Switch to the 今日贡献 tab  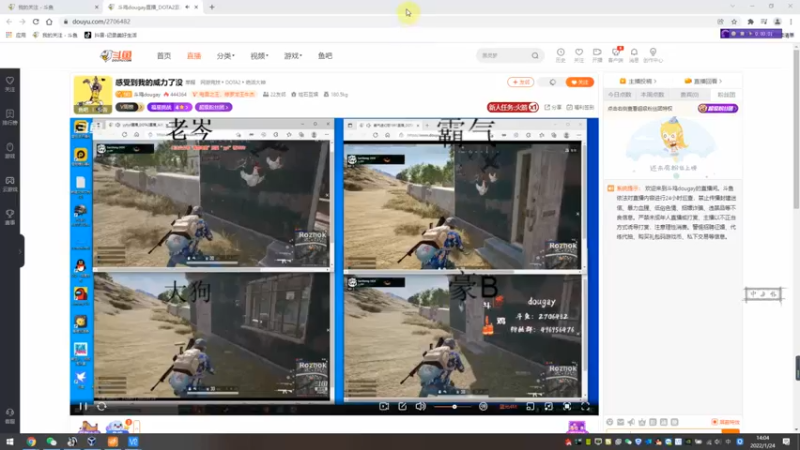pos(619,95)
